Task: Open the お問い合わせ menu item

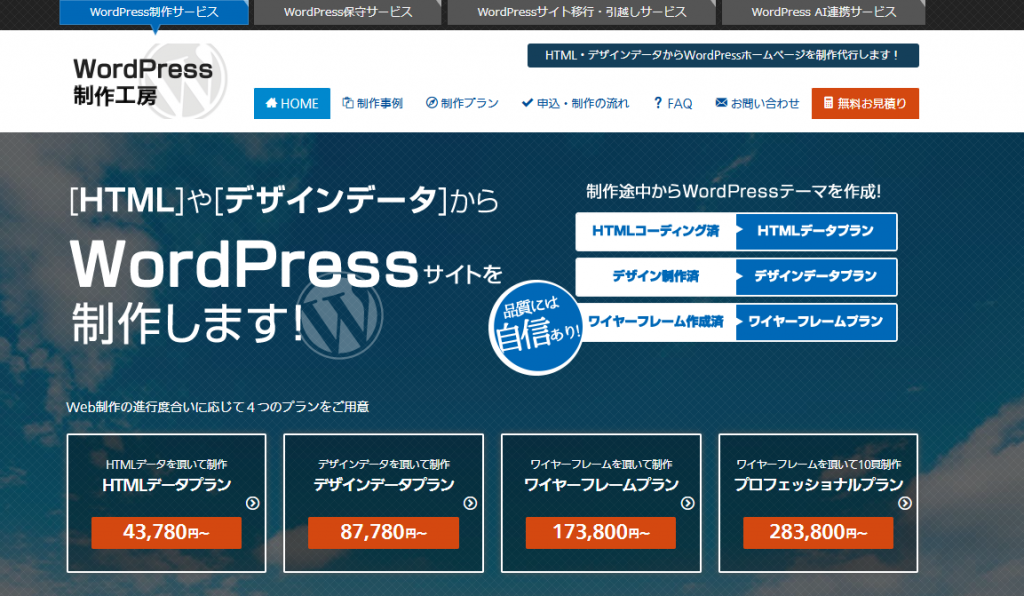Action: (757, 103)
